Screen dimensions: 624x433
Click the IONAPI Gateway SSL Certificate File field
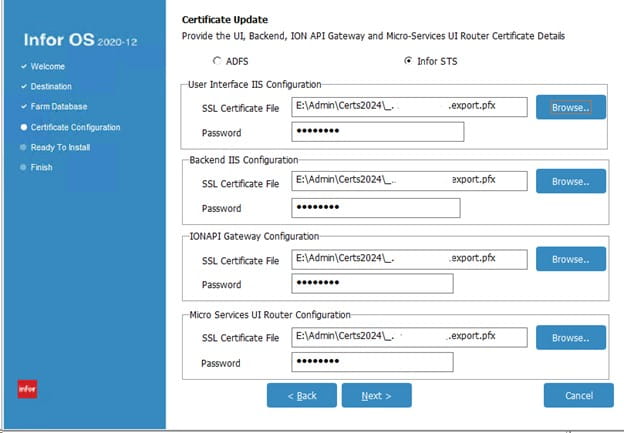pyautogui.click(x=410, y=259)
